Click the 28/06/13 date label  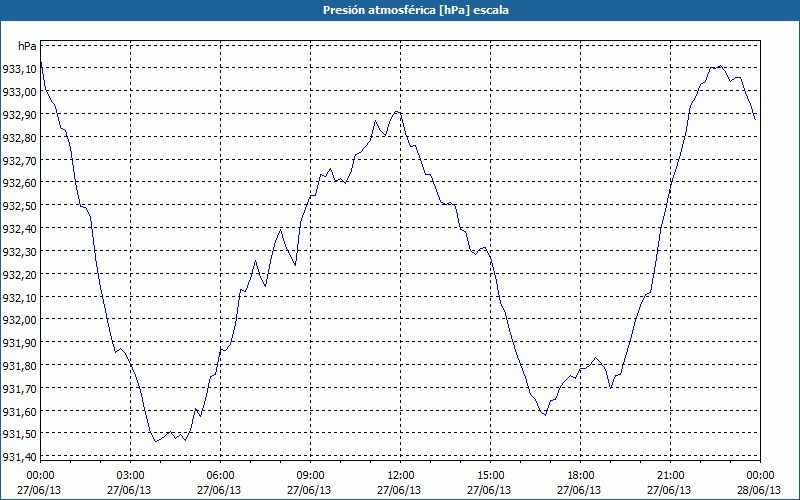coord(759,490)
